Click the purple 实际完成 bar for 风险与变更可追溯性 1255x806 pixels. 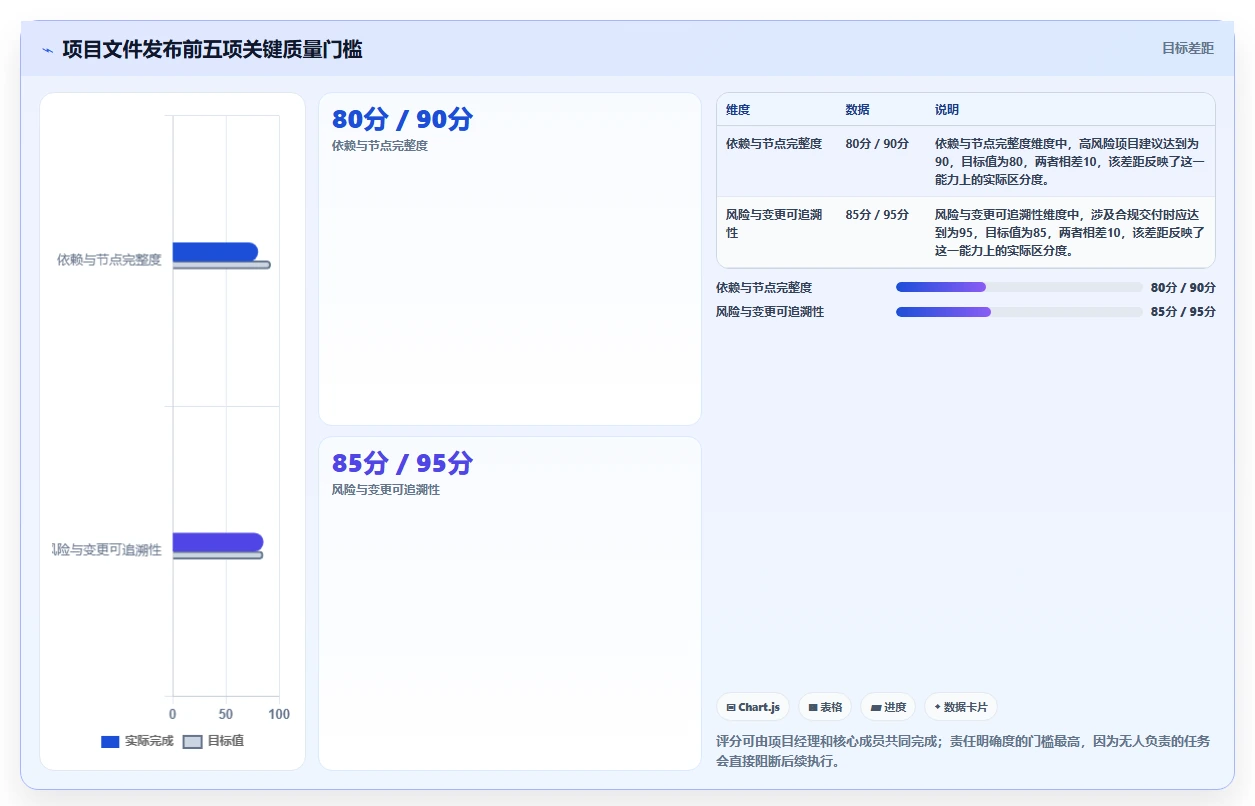coord(218,542)
